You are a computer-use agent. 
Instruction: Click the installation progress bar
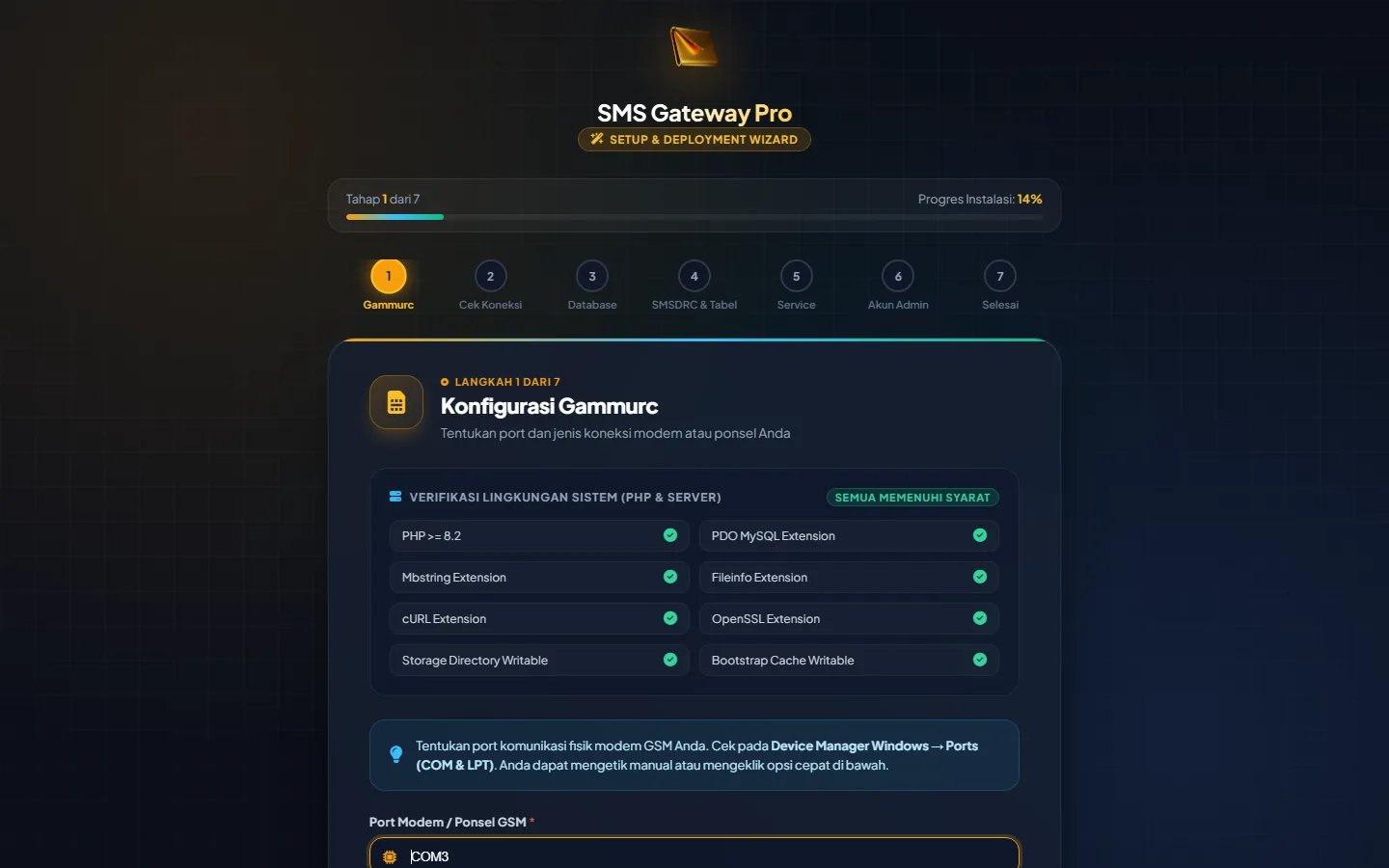[694, 217]
